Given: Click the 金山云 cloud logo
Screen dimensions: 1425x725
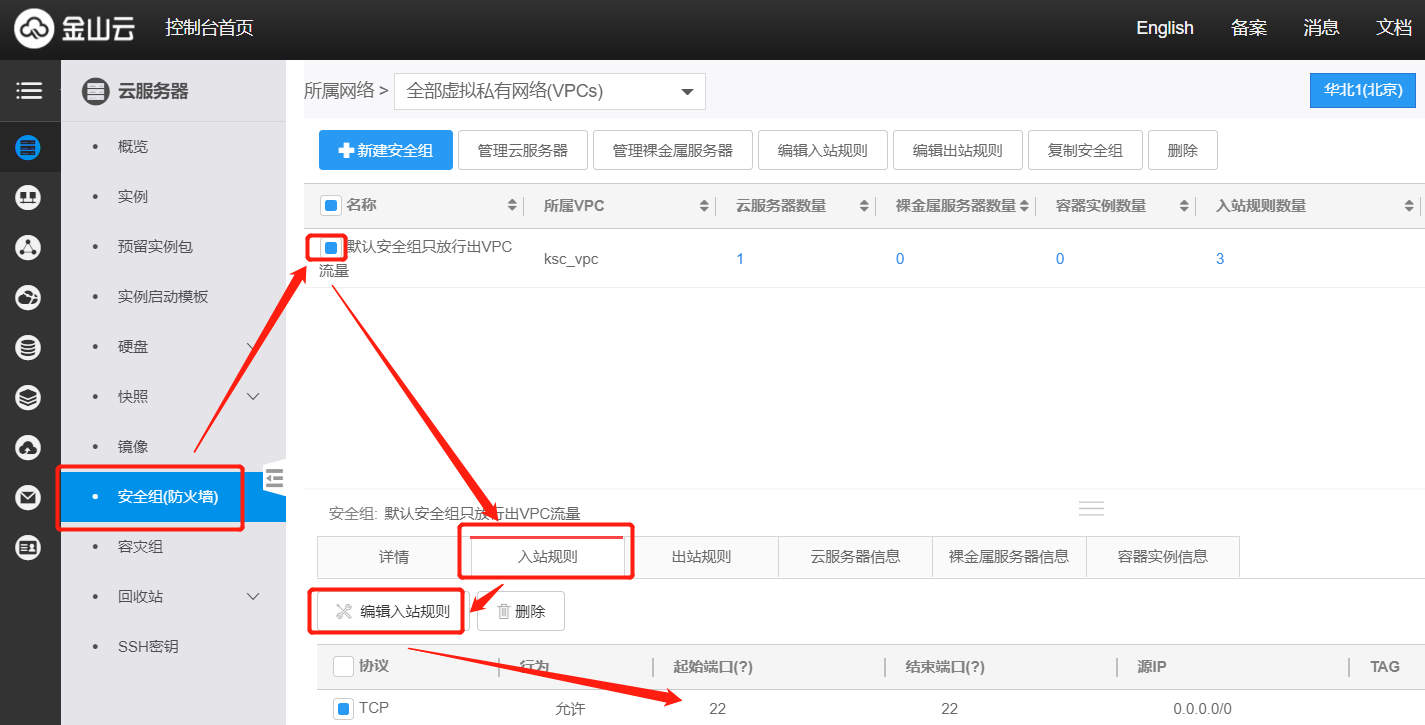Looking at the screenshot, I should click(x=74, y=28).
